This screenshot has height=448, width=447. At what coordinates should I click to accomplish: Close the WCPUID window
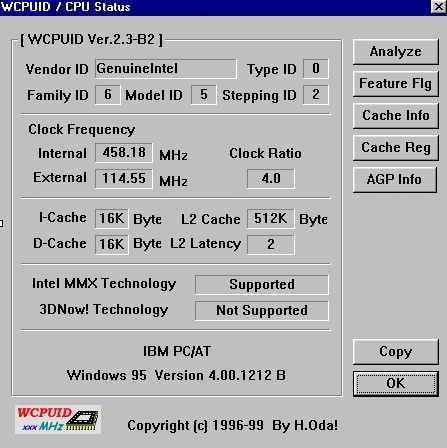click(x=438, y=6)
